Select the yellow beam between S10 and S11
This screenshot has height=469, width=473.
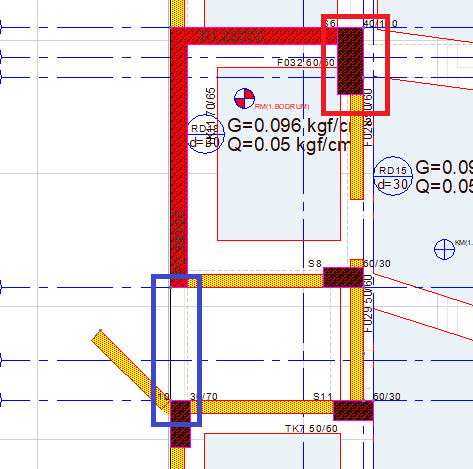pyautogui.click(x=262, y=407)
